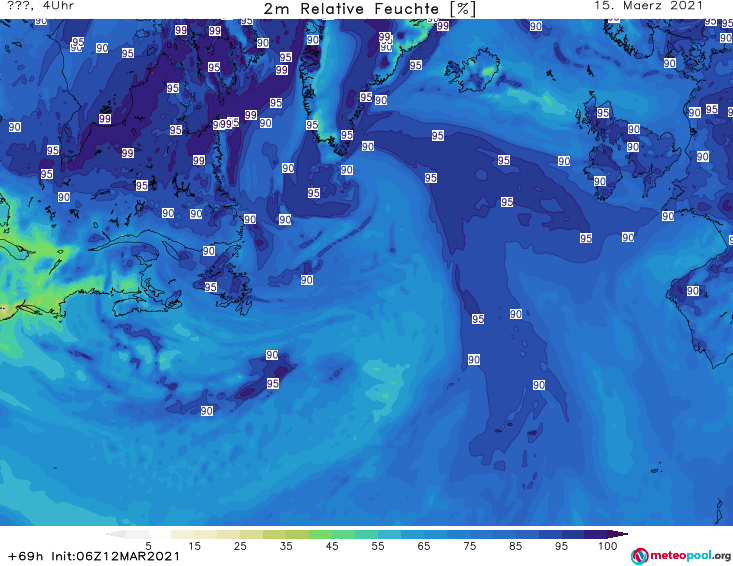Screen dimensions: 733x566
Task: Select the title '2m Relative Feuchte [%]'
Action: [369, 9]
